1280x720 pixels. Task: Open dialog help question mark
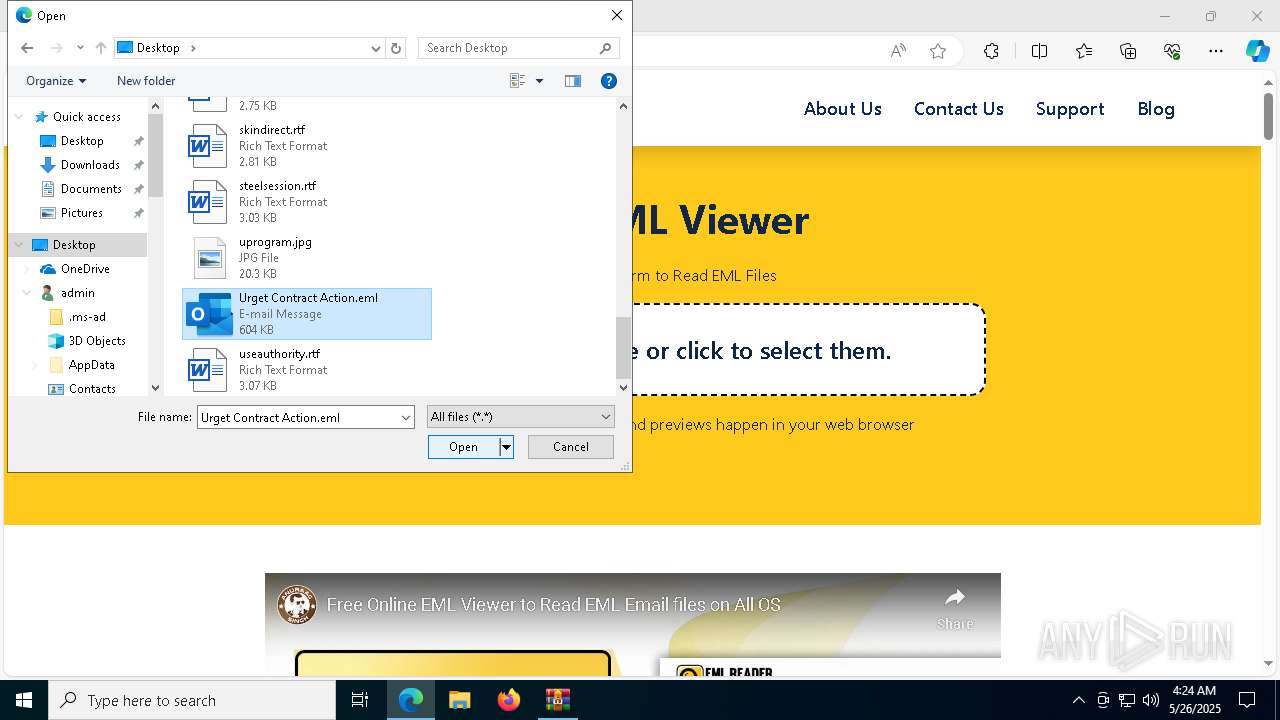[609, 81]
